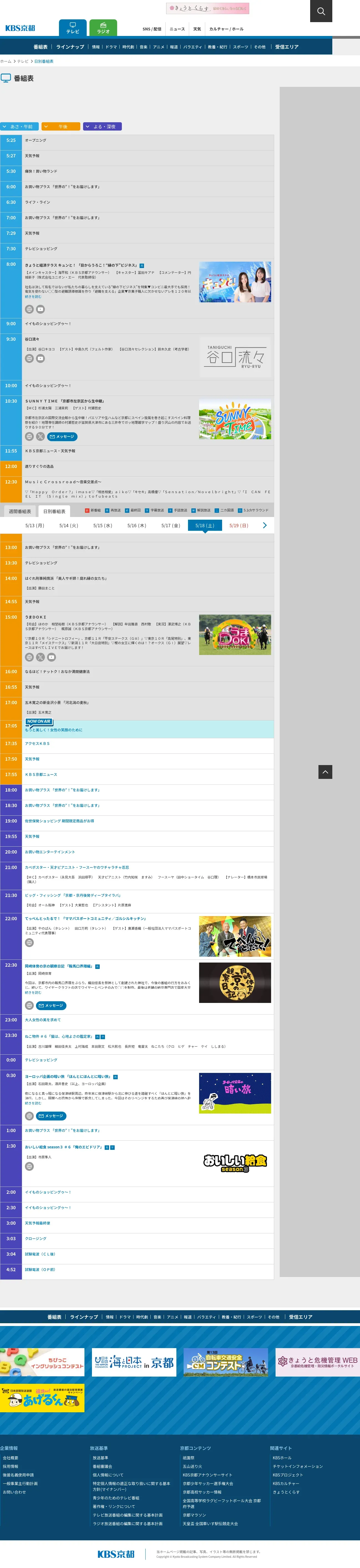Open website icon for きょうと経済テラス キュンと!
Screen dimensions: 360x1568
29,309
